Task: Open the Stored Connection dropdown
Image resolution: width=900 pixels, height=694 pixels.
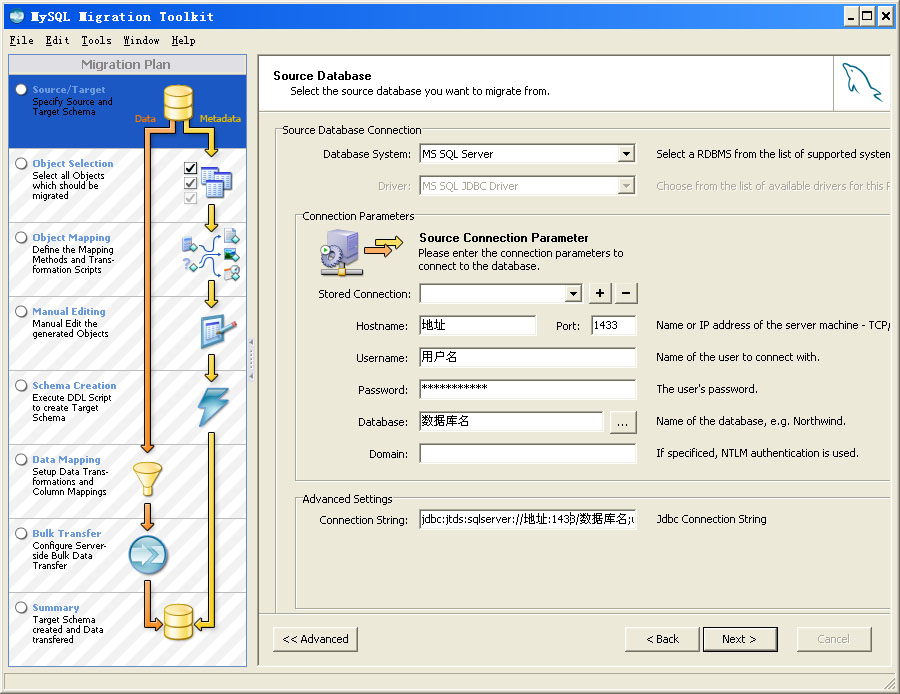Action: tap(575, 293)
